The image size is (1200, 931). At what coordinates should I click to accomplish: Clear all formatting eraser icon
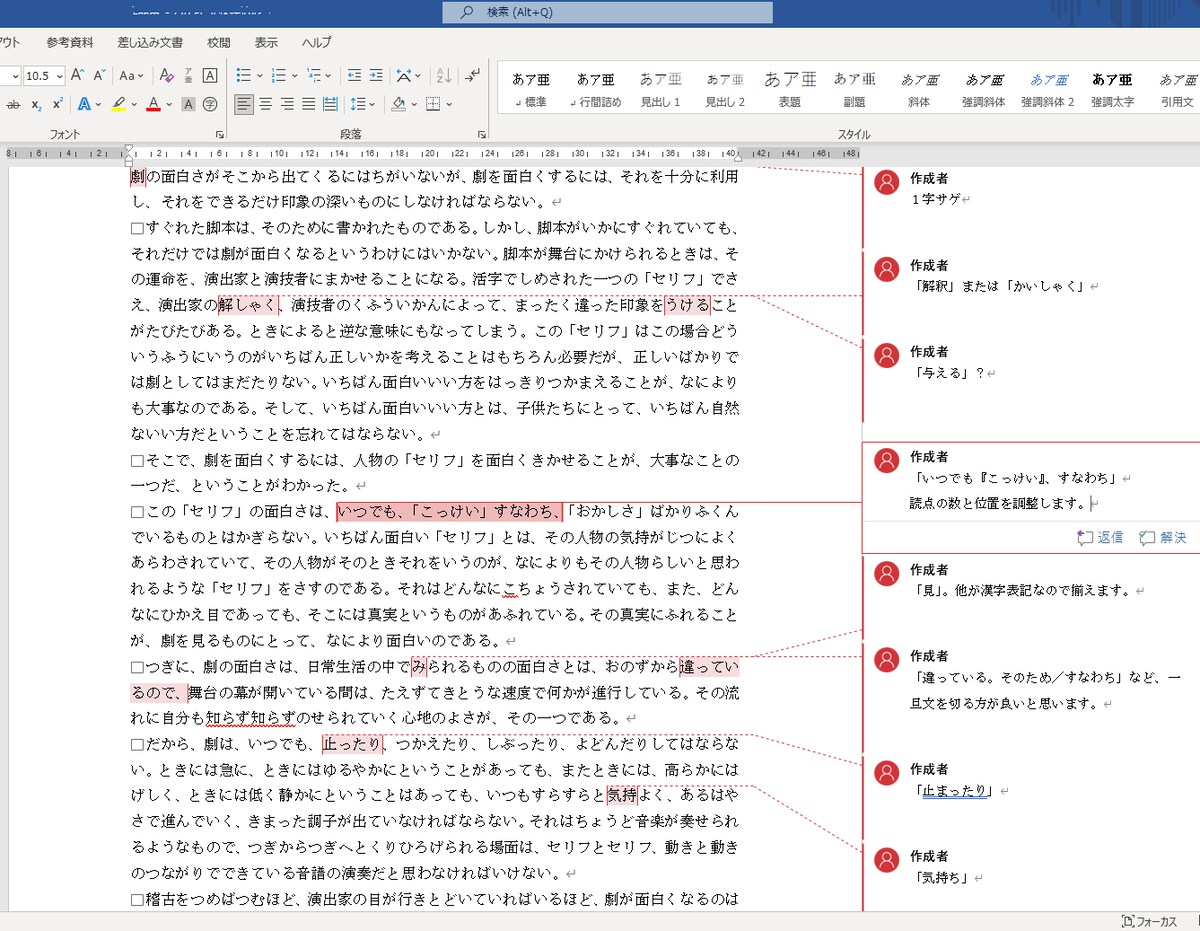click(166, 75)
